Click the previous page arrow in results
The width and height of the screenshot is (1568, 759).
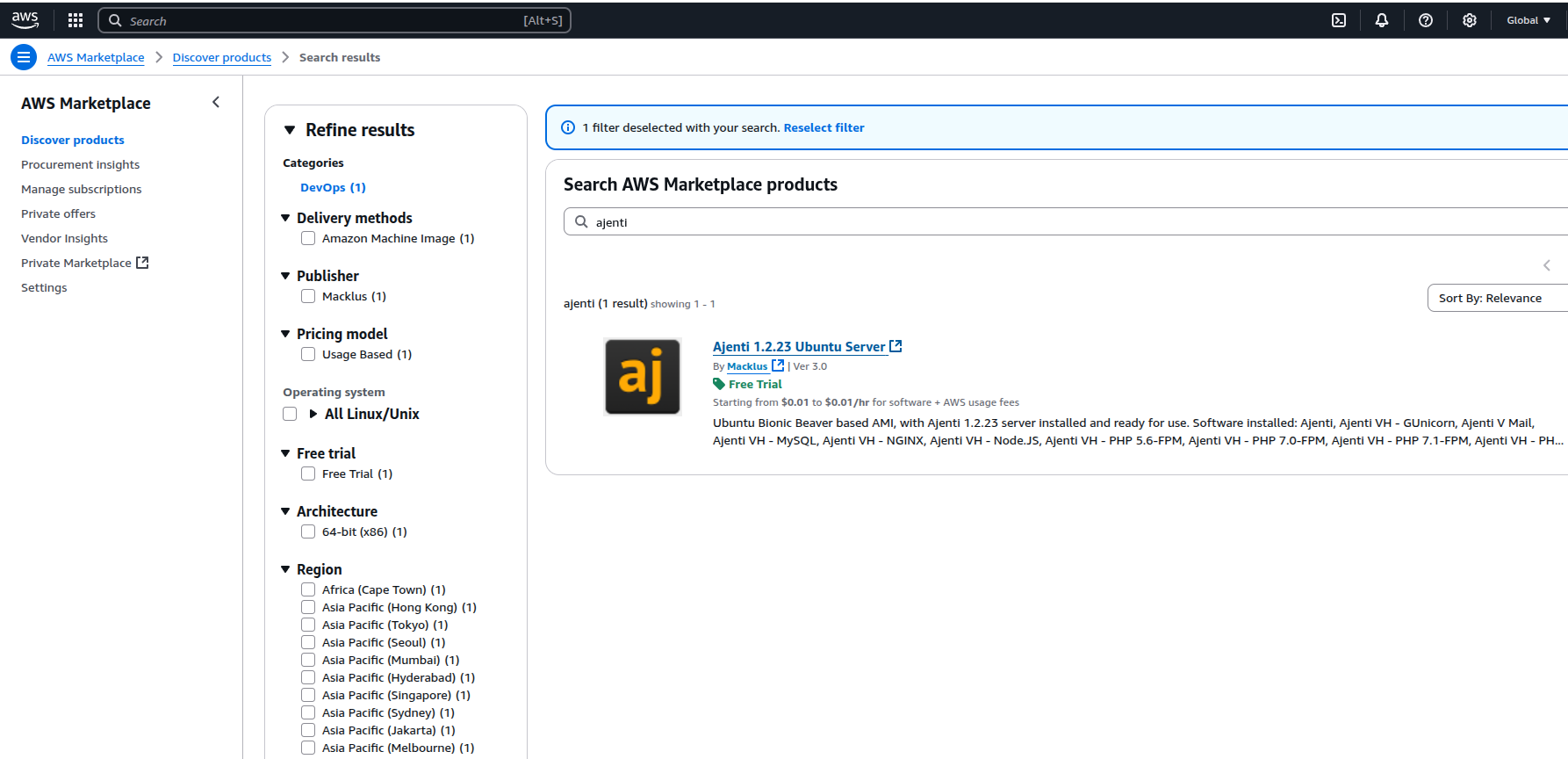[1547, 265]
